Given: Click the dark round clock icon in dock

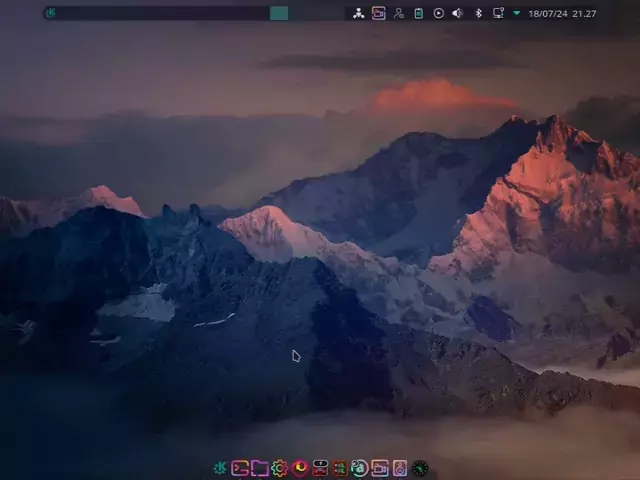Looking at the screenshot, I should point(420,468).
